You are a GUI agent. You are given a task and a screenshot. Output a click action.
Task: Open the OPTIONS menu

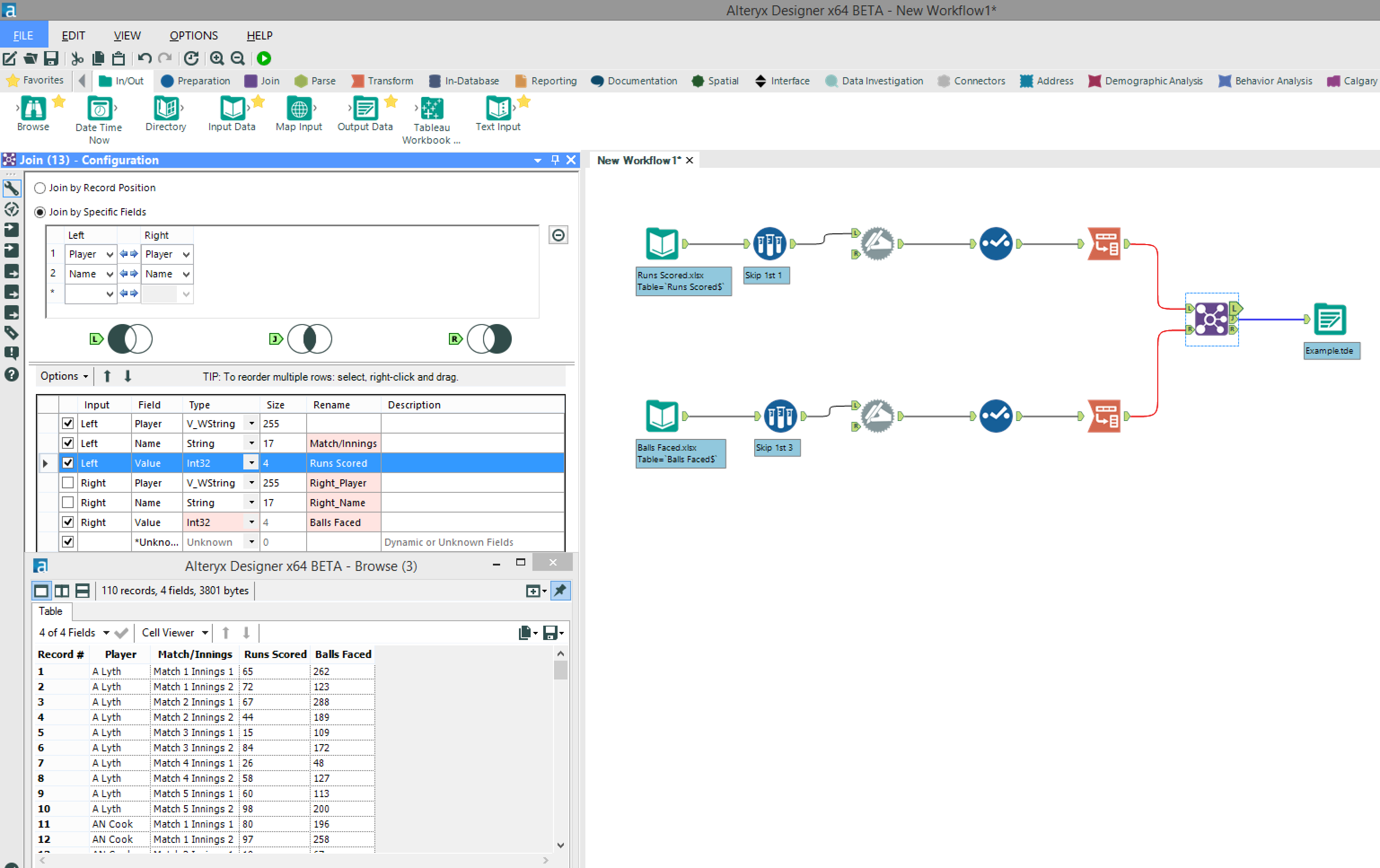[193, 35]
